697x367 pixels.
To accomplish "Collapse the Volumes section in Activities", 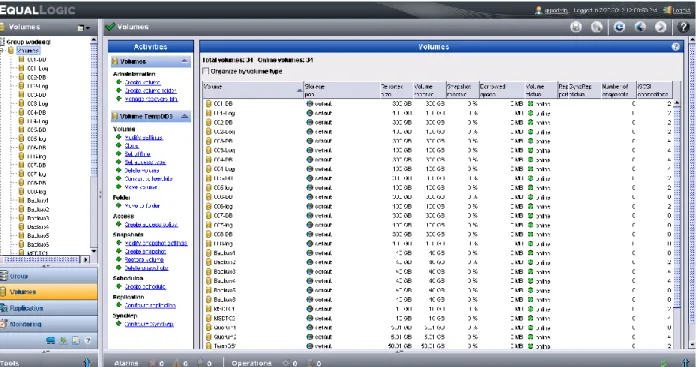I will (184, 61).
